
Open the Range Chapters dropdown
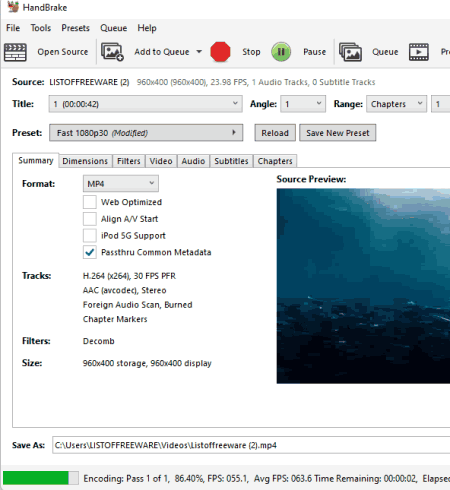[x=396, y=104]
